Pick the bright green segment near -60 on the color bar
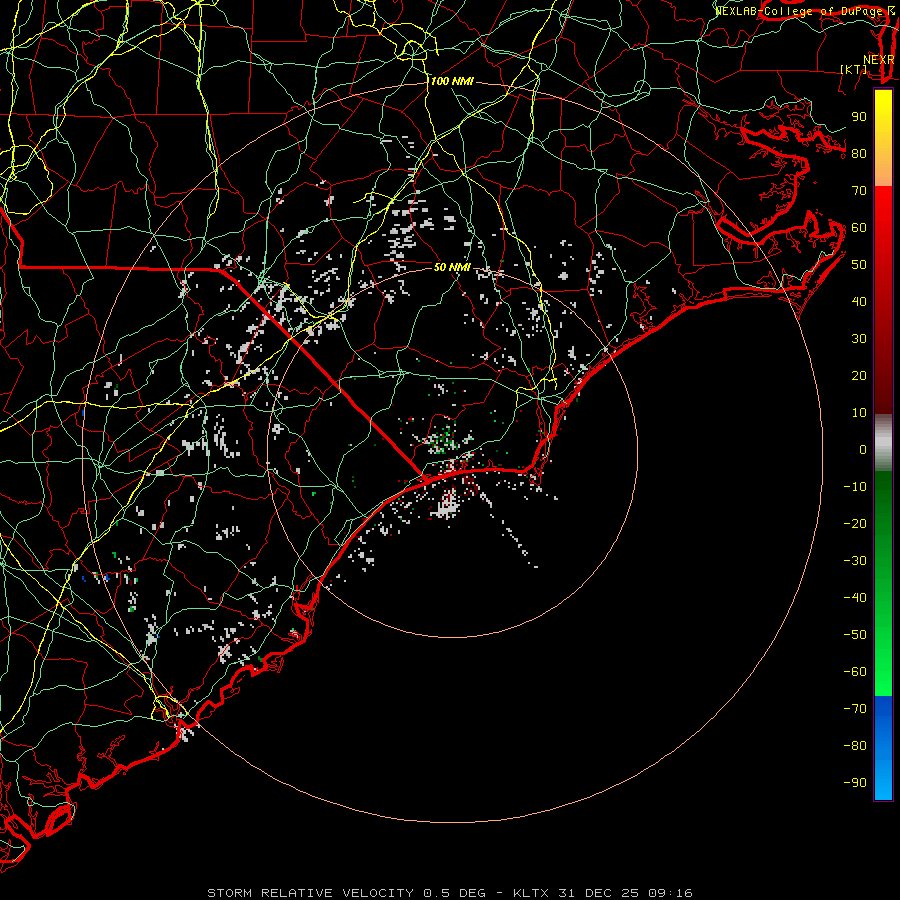900x900 pixels. pos(883,672)
